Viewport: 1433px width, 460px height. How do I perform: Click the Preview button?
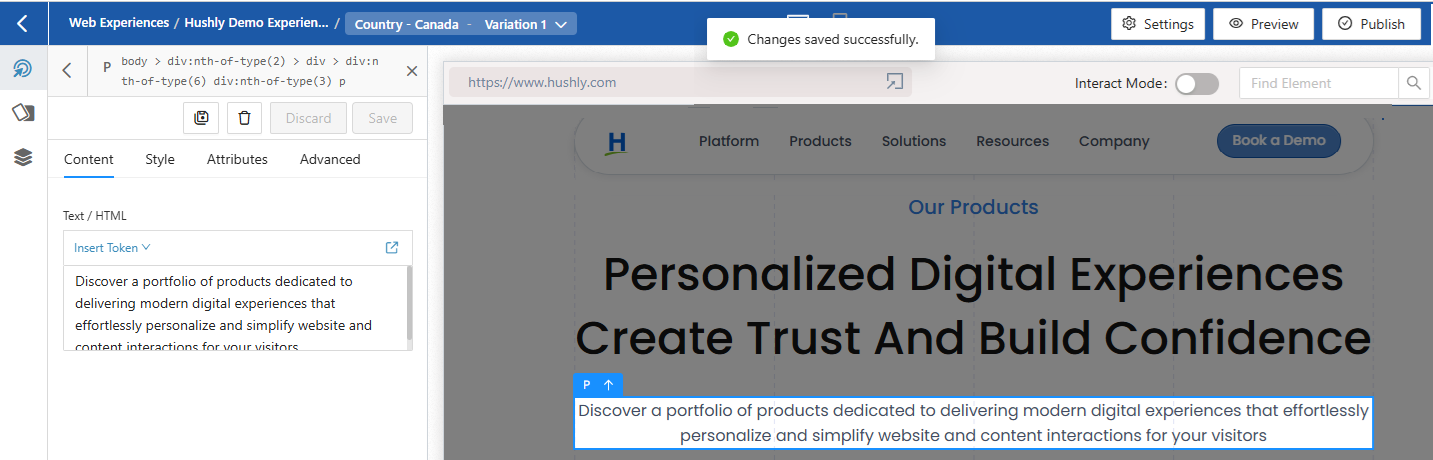click(x=1264, y=24)
